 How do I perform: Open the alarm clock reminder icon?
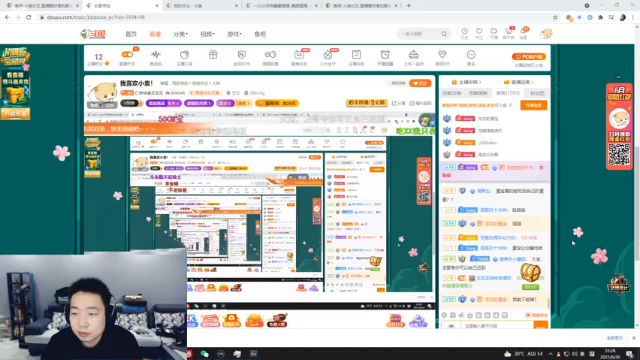coord(385,54)
